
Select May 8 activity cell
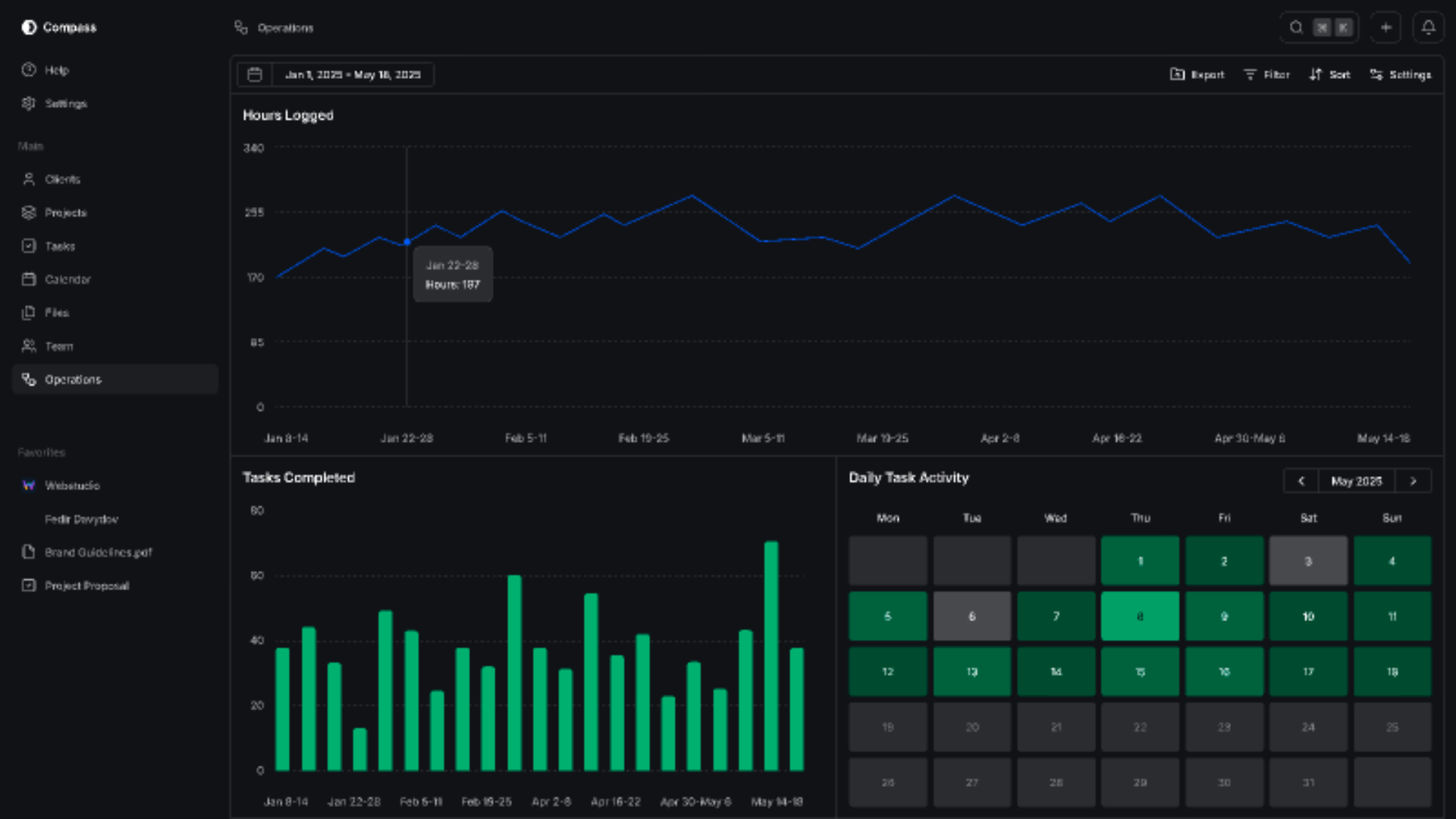click(1140, 616)
